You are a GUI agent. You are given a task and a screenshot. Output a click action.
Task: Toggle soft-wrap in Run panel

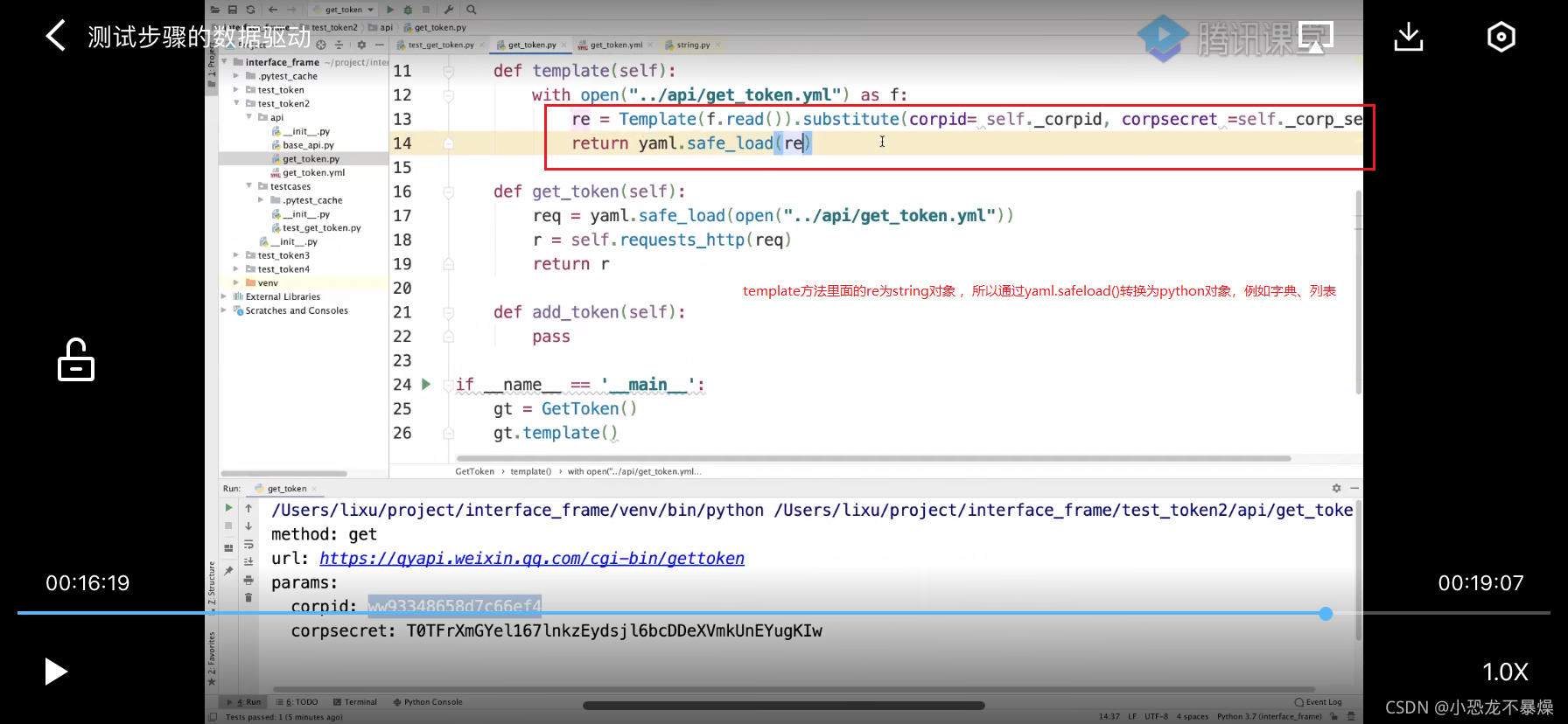click(248, 544)
